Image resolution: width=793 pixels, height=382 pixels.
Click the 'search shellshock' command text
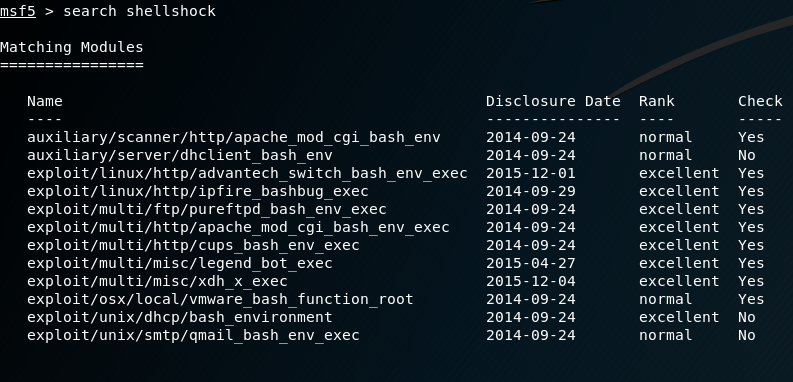pos(140,11)
